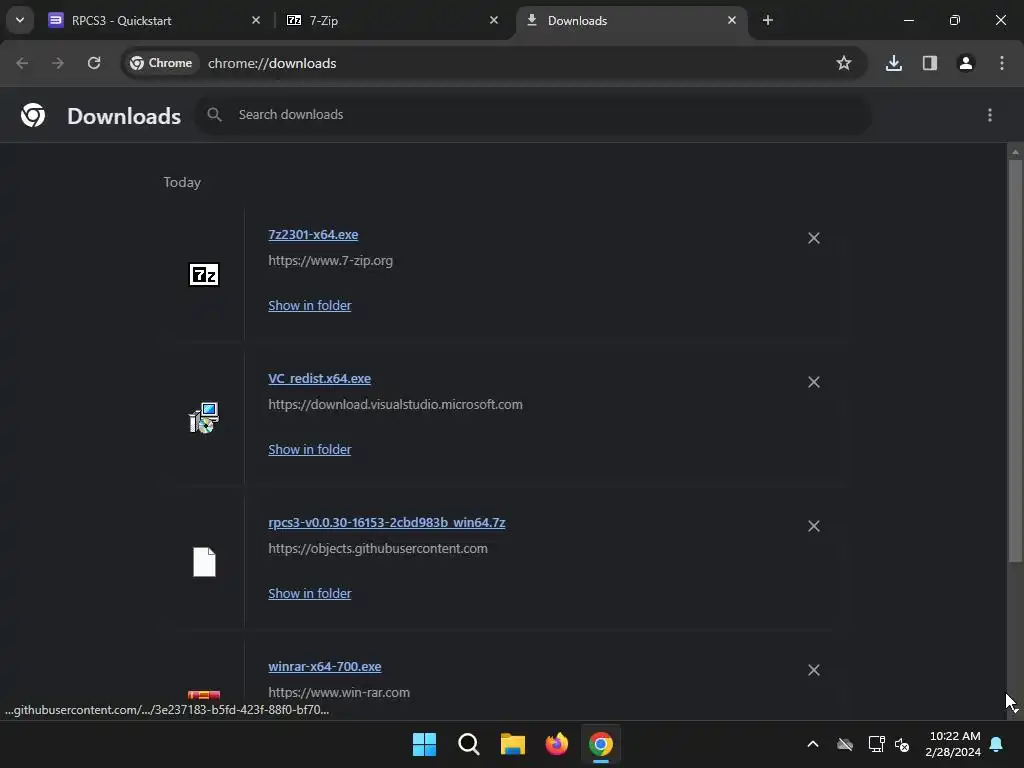The image size is (1024, 768).
Task: Click the scrollbar up arrow
Action: tap(1015, 152)
